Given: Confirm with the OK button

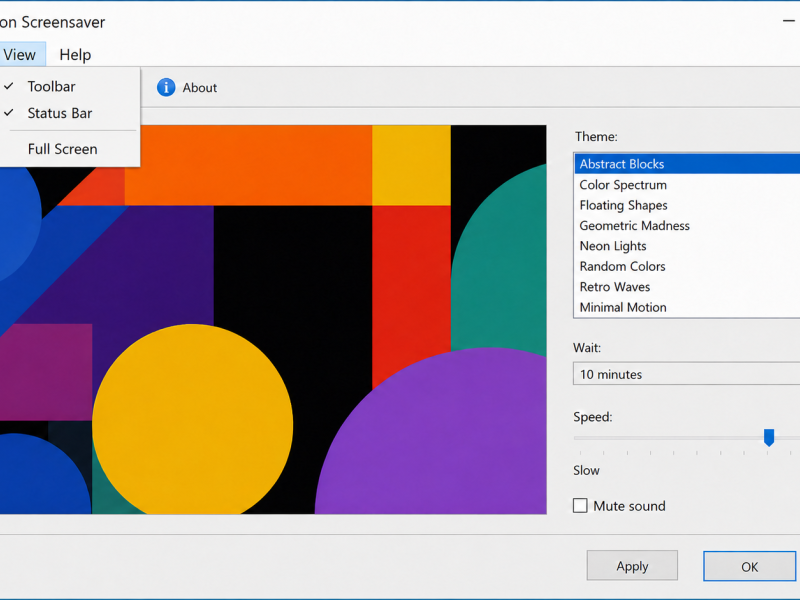Looking at the screenshot, I should pyautogui.click(x=749, y=566).
